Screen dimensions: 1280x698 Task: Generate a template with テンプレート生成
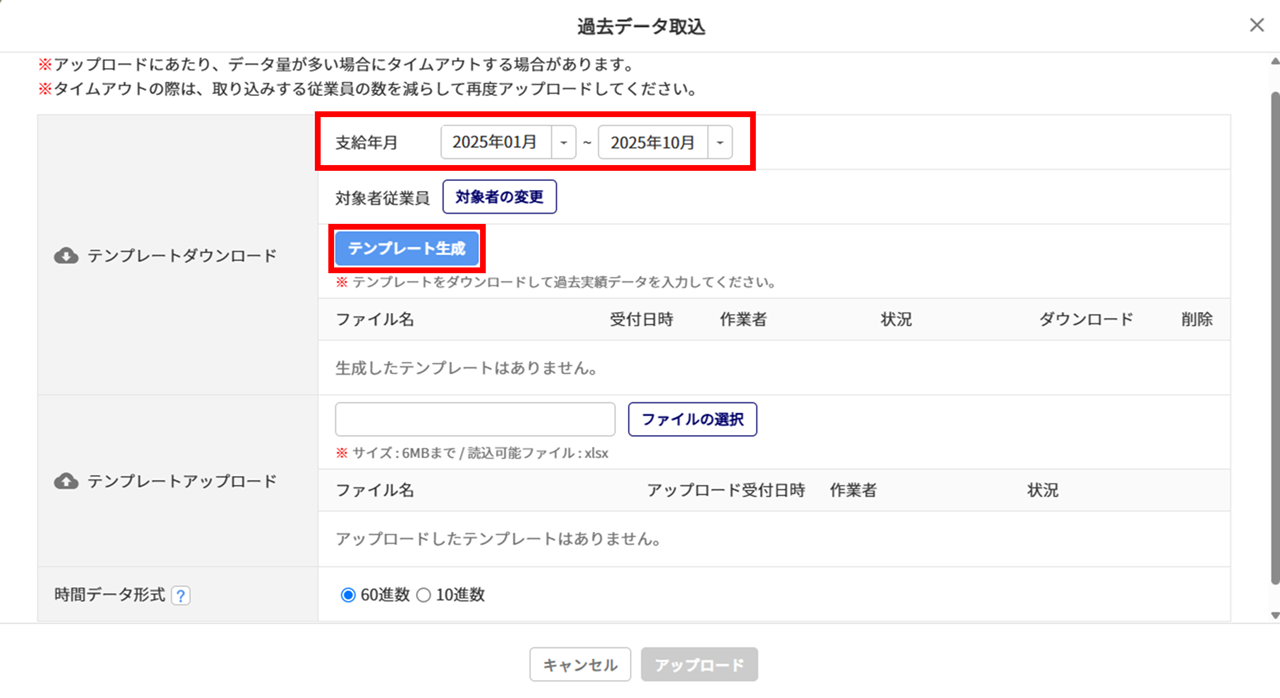pyautogui.click(x=407, y=249)
